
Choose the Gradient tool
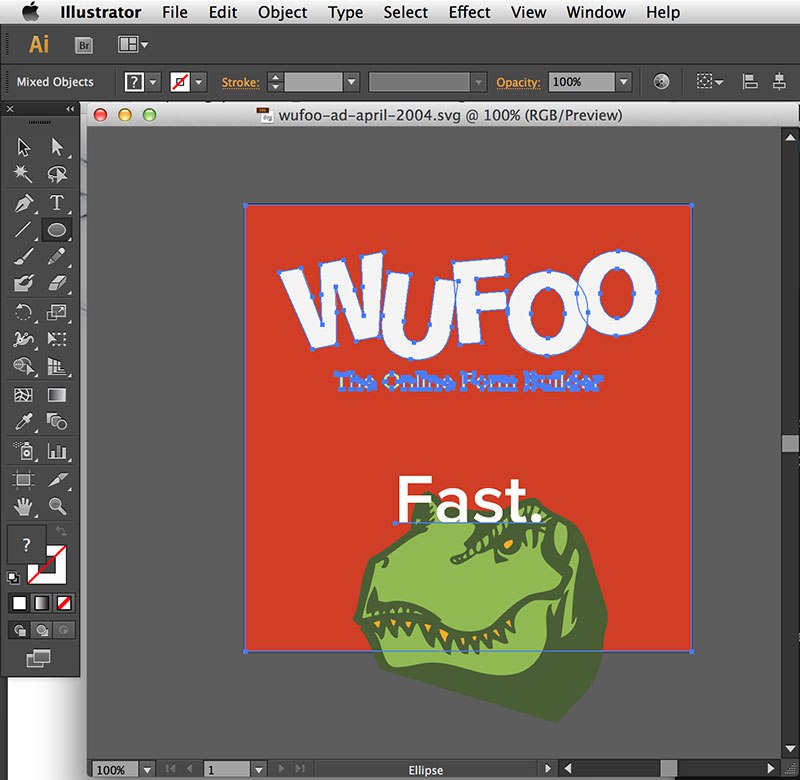coord(57,395)
